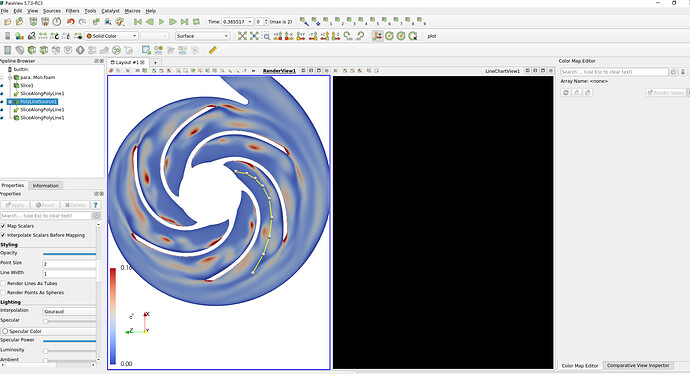Image resolution: width=690 pixels, height=374 pixels.
Task: Click the Zoom to Box magnifier icon
Action: (x=266, y=36)
